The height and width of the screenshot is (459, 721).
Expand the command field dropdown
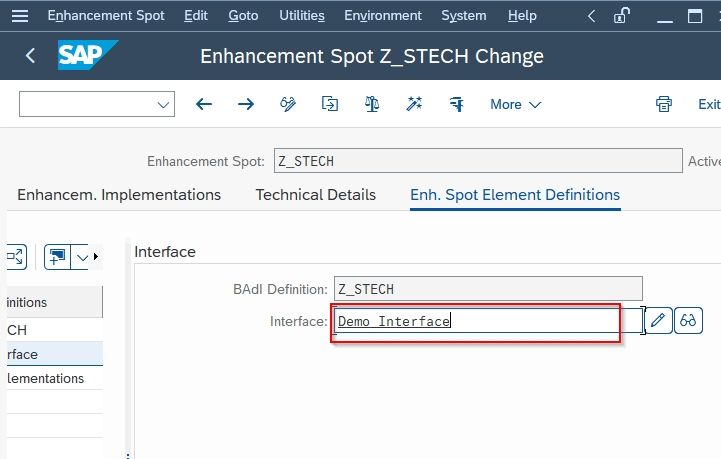[x=163, y=104]
